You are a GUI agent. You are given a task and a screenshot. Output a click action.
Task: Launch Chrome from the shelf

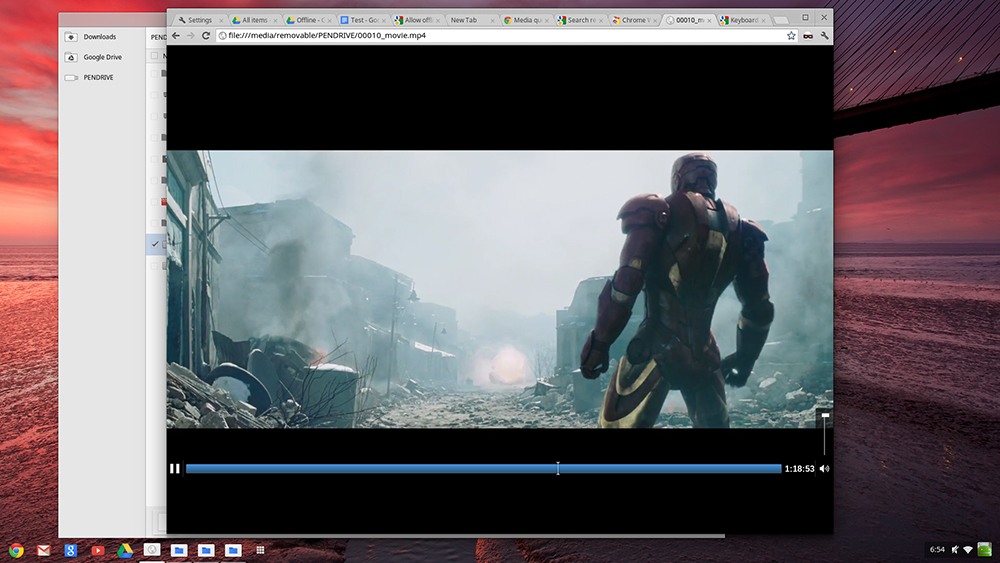pos(17,550)
